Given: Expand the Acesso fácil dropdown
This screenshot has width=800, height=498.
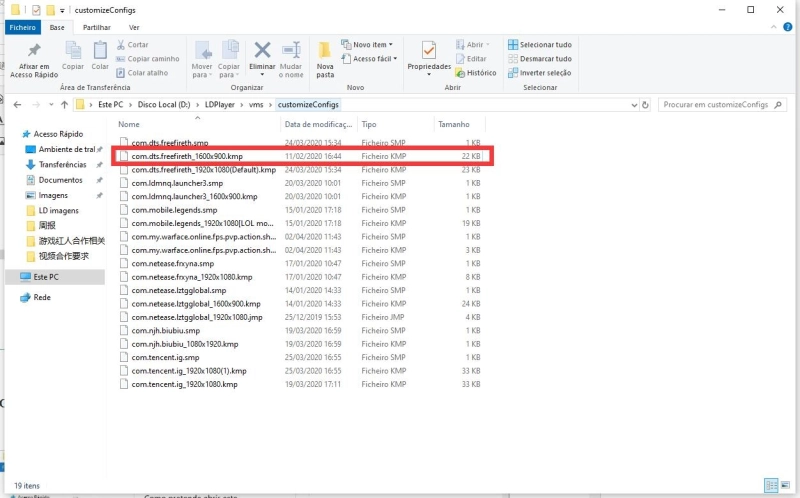Looking at the screenshot, I should tap(370, 58).
